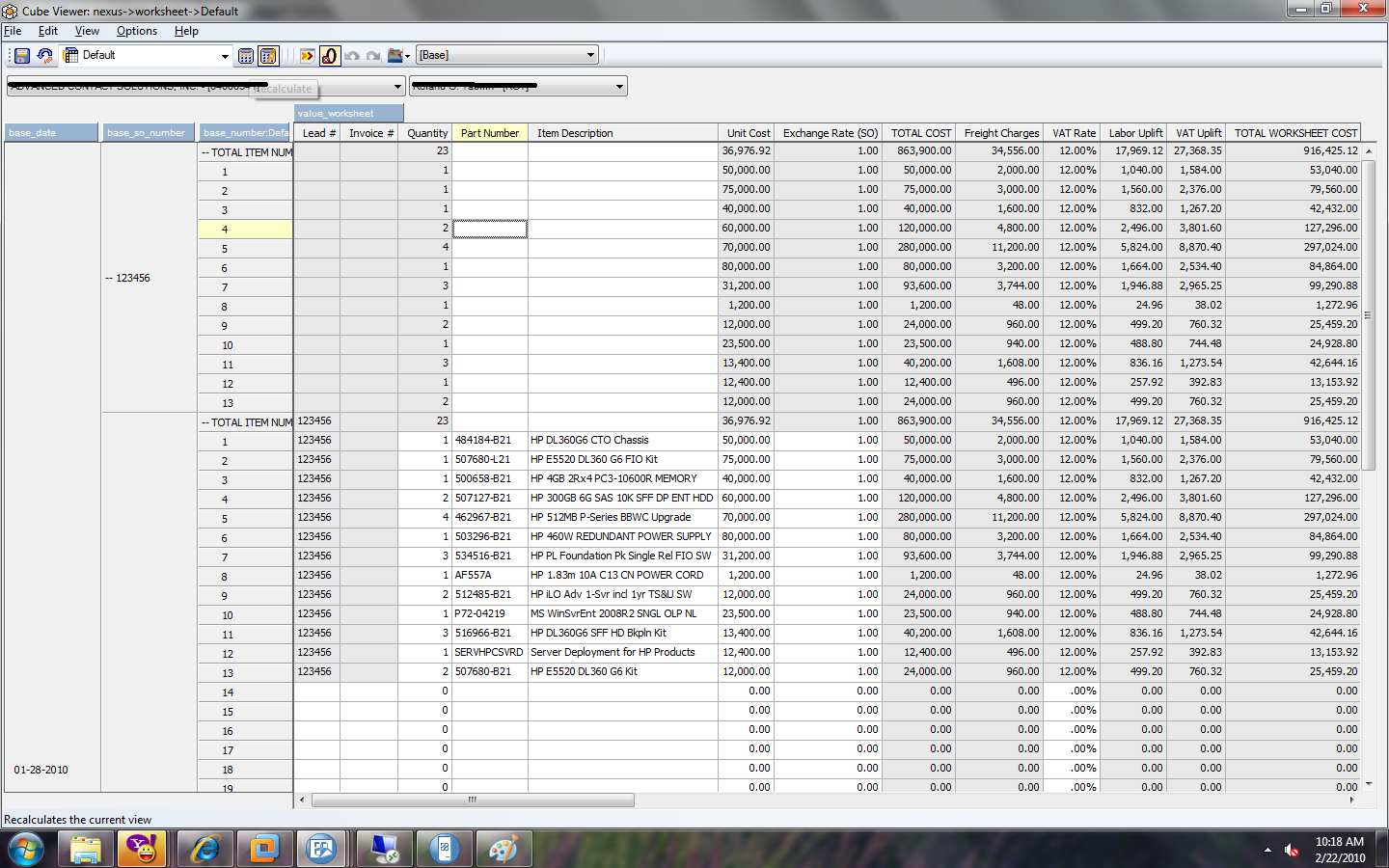Select the Invoice # column header
The image size is (1389, 868).
point(369,133)
